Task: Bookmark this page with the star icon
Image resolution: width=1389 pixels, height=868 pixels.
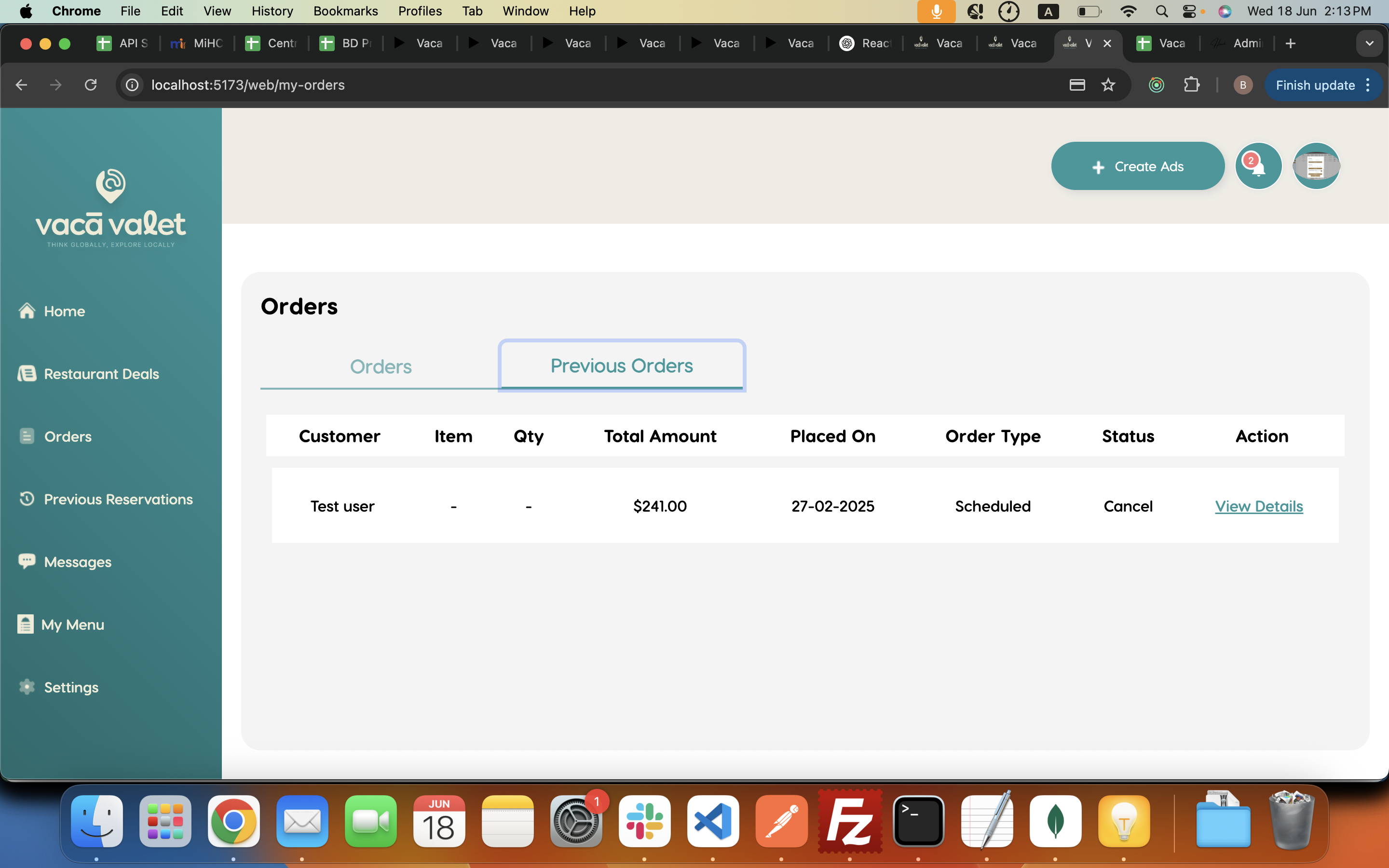Action: pos(1108,85)
